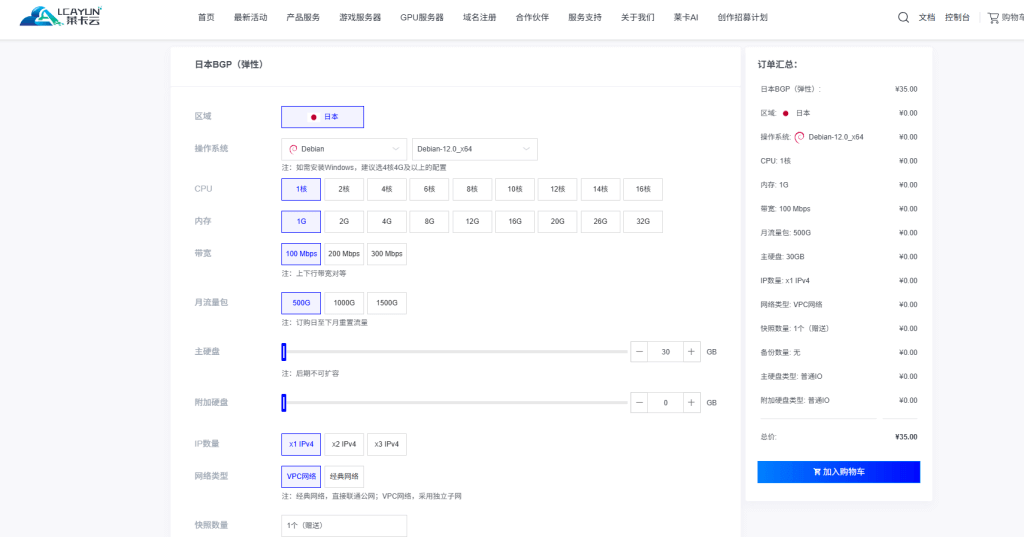
Task: Click the 加入购物车 button
Action: (839, 472)
